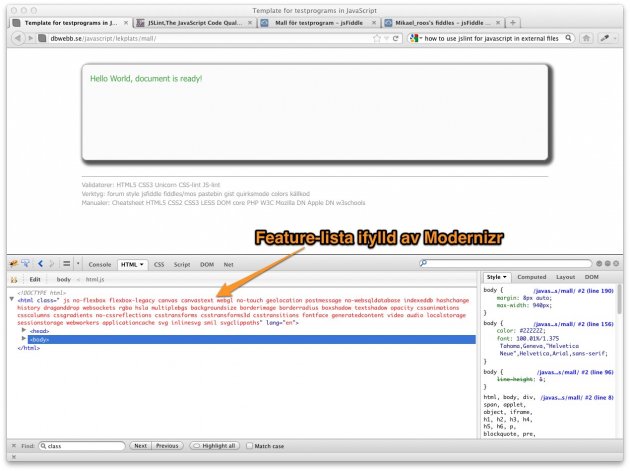Switch to the main DOM panel
The height and width of the screenshot is (471, 630).
(x=207, y=264)
